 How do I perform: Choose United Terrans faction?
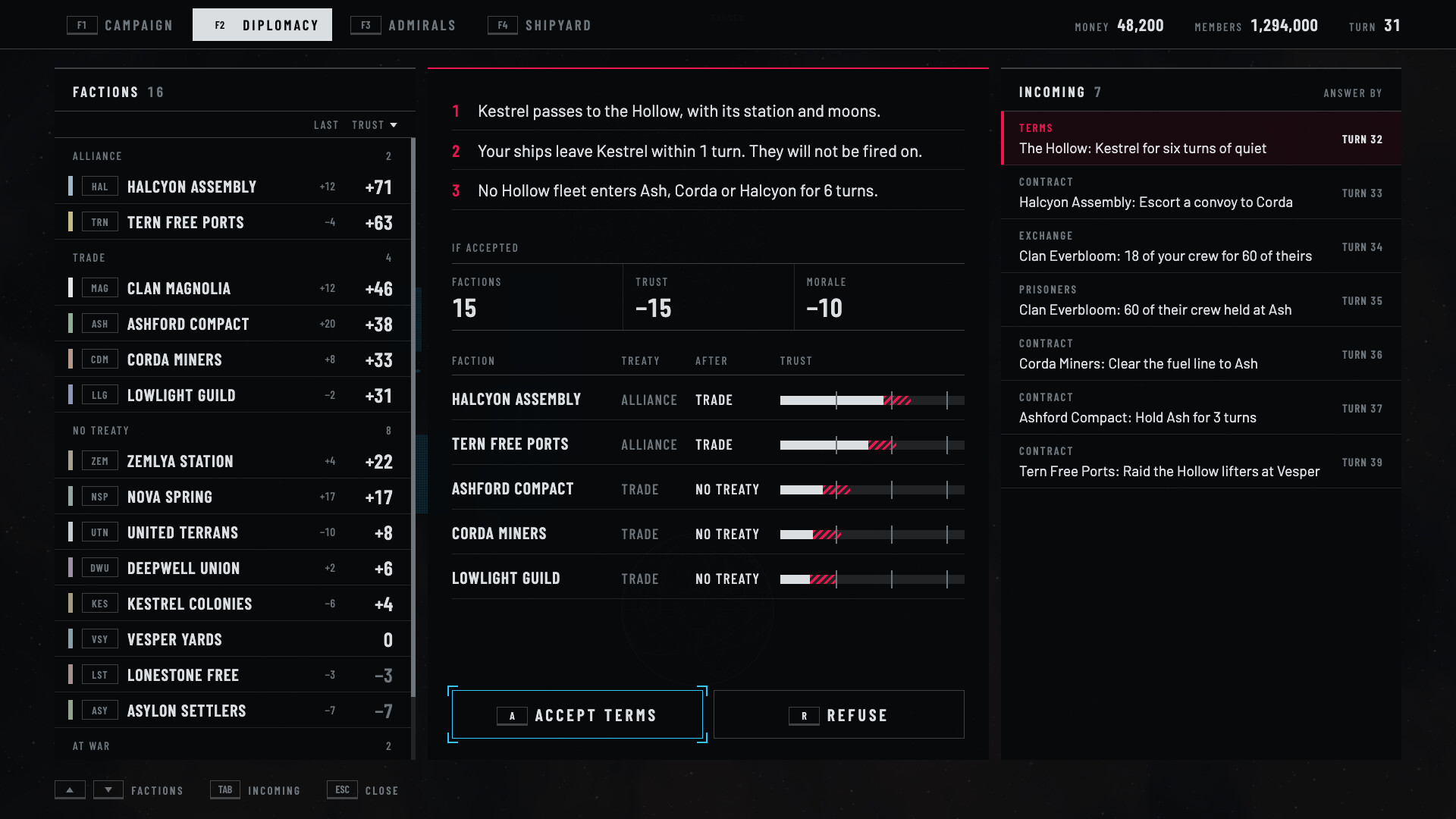232,532
